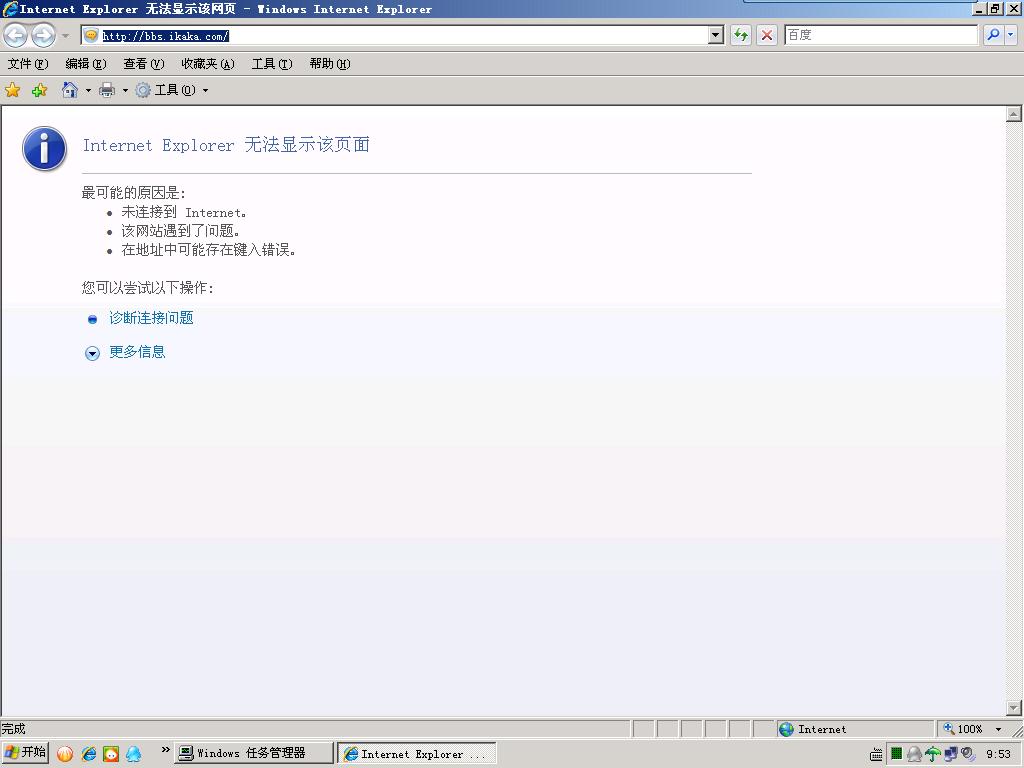Click the Add to Favorites star-plus icon
The height and width of the screenshot is (768, 1024).
coord(39,90)
